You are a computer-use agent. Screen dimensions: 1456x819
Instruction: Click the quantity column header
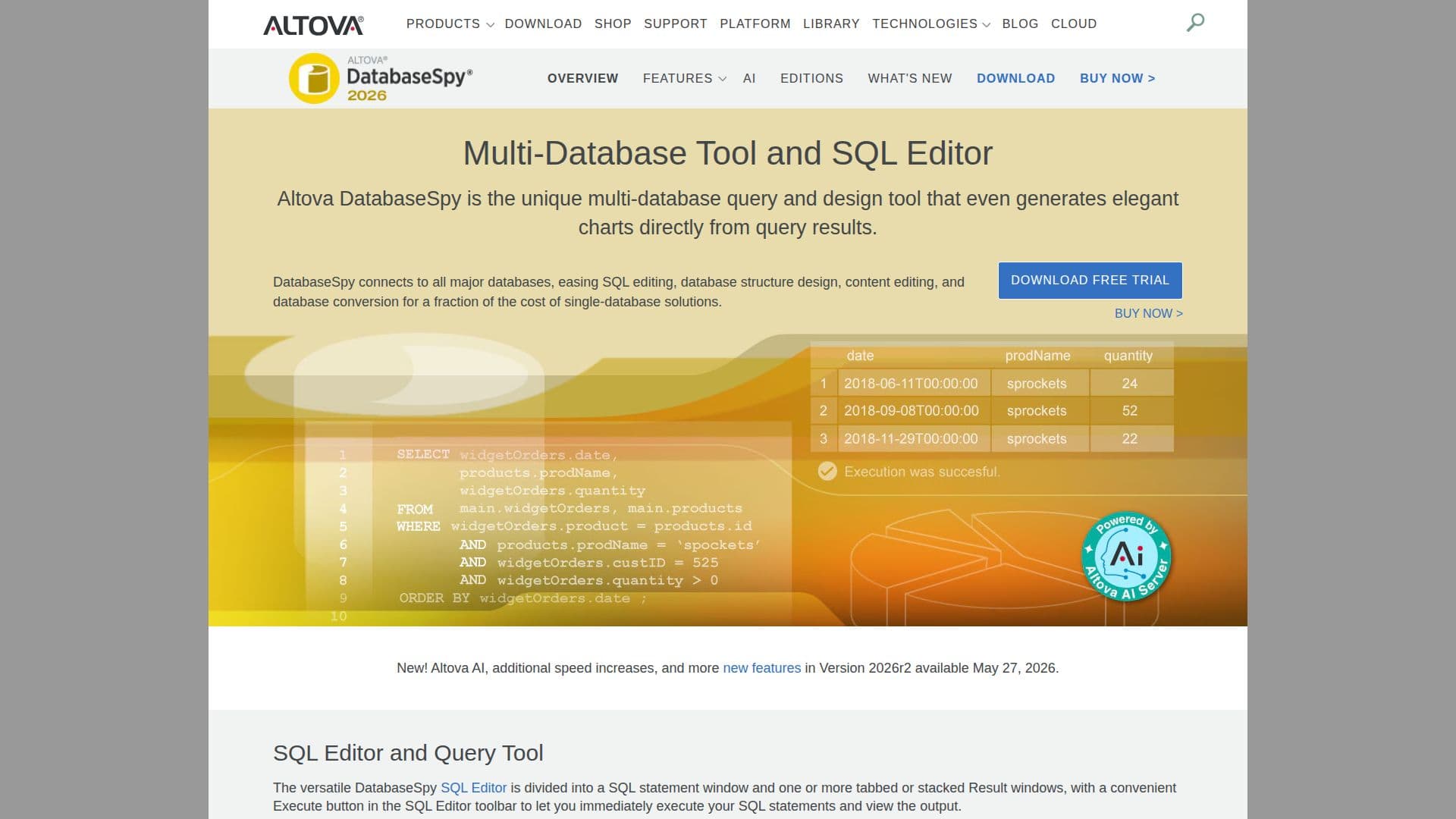pos(1128,356)
